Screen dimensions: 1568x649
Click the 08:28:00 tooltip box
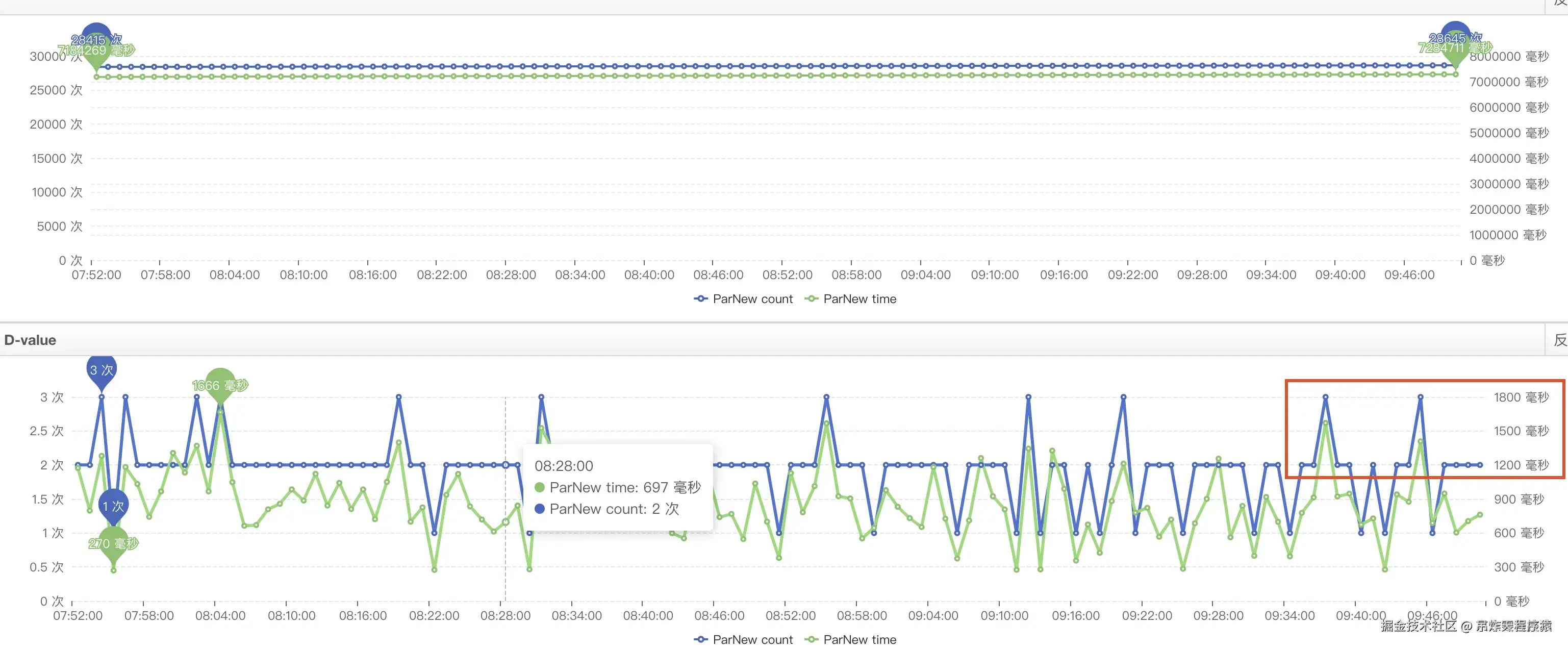(x=617, y=487)
